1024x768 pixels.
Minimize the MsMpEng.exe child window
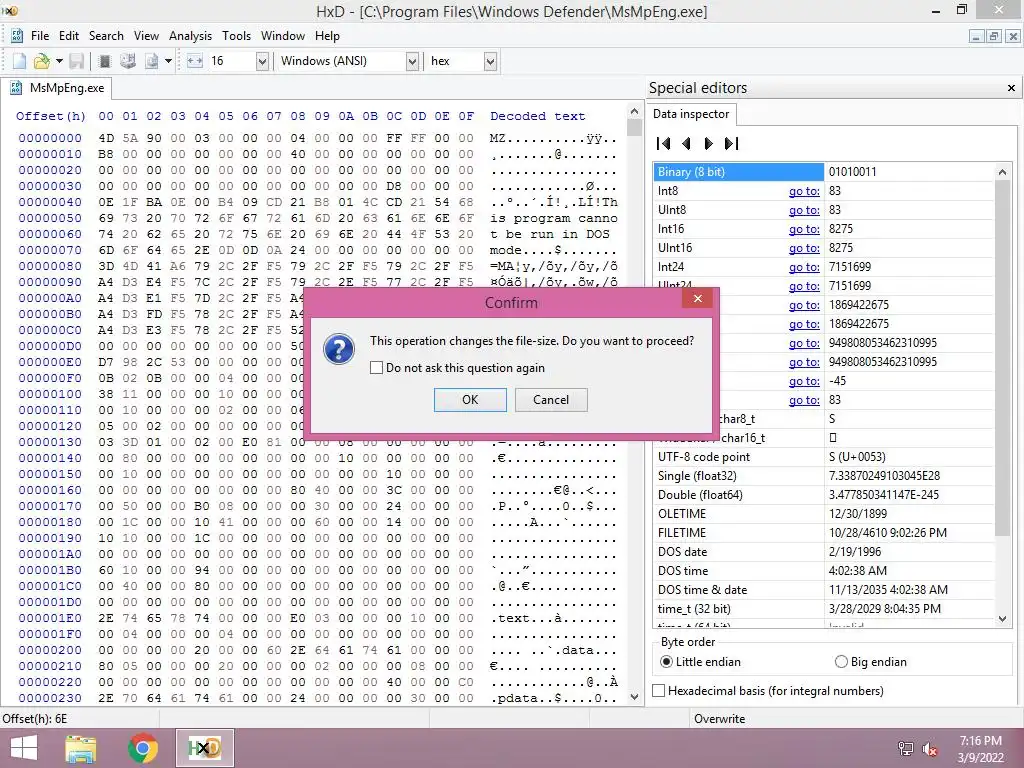click(x=976, y=36)
